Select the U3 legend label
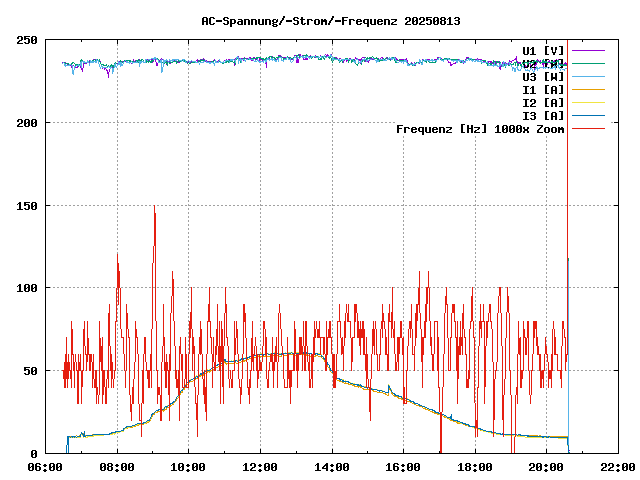 click(543, 77)
